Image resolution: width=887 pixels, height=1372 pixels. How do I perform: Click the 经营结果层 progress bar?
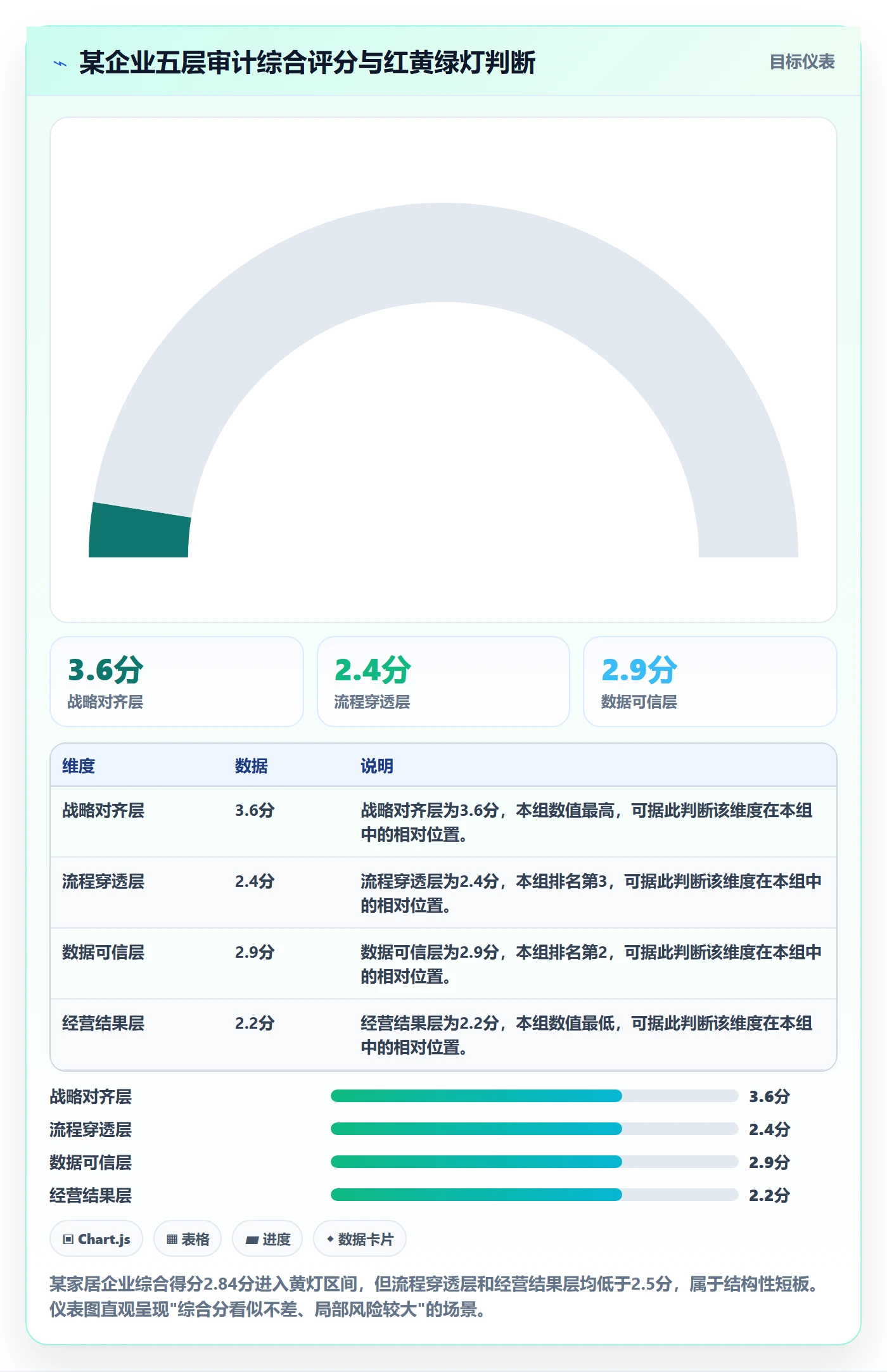click(x=534, y=1195)
